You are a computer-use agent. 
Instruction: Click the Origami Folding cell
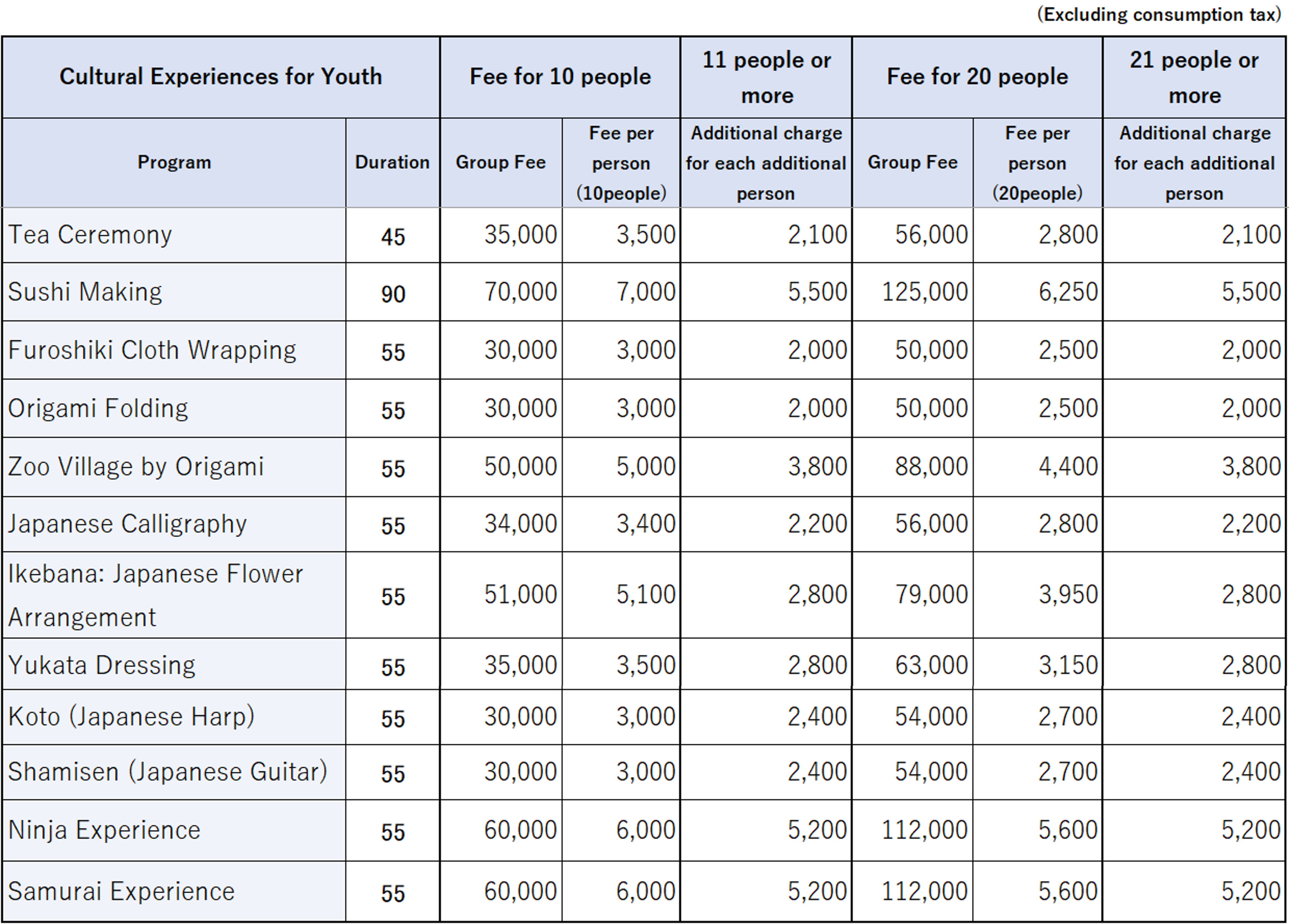coord(174,408)
